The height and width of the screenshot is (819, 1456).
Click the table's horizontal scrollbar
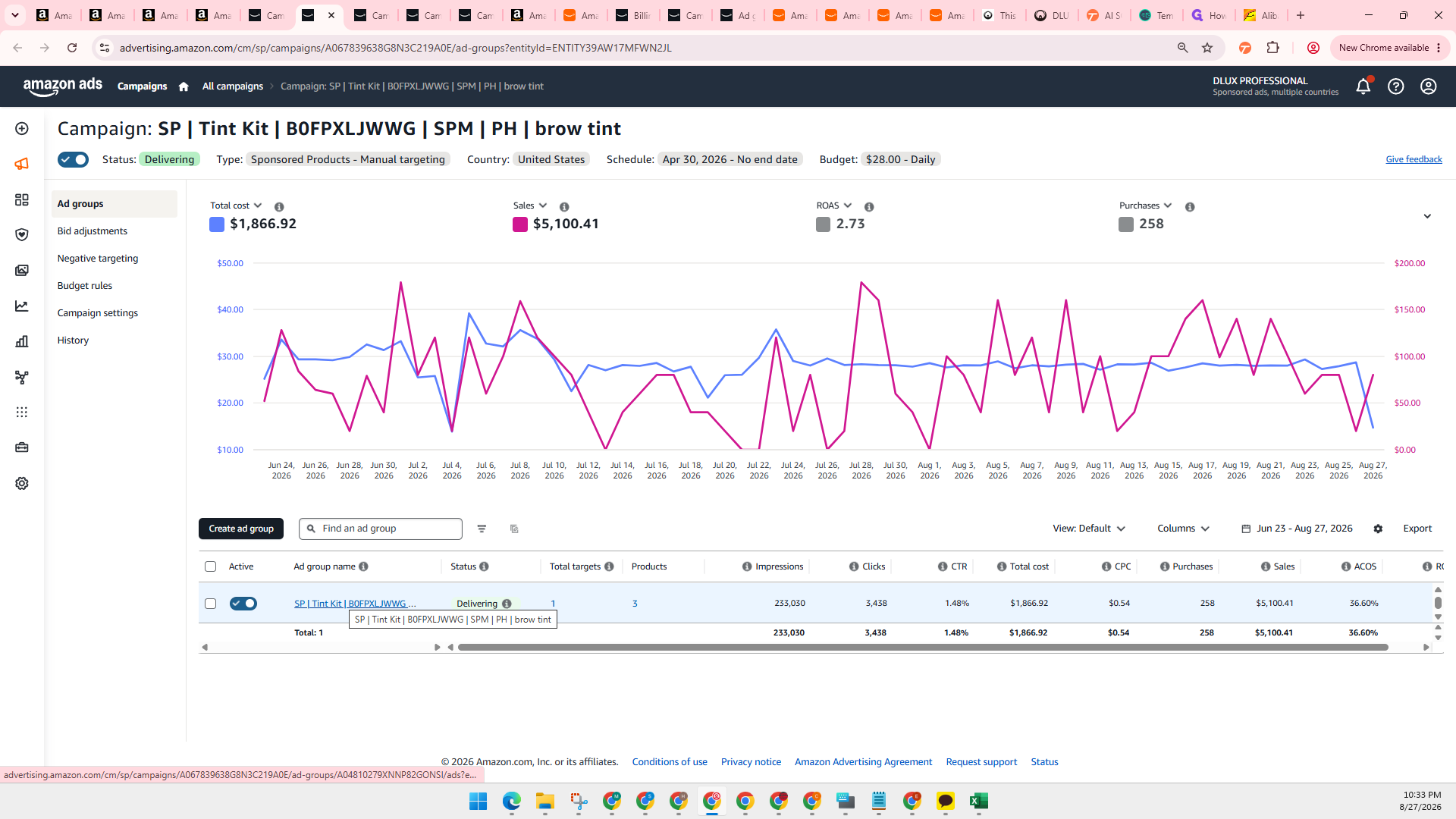[x=923, y=648]
